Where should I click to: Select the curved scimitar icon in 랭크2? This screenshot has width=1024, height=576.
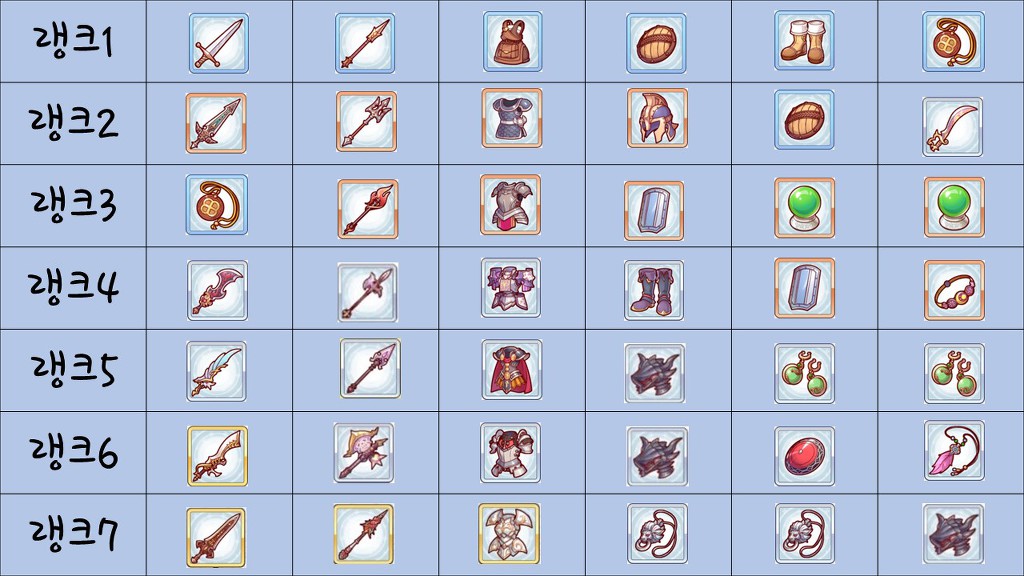point(952,127)
